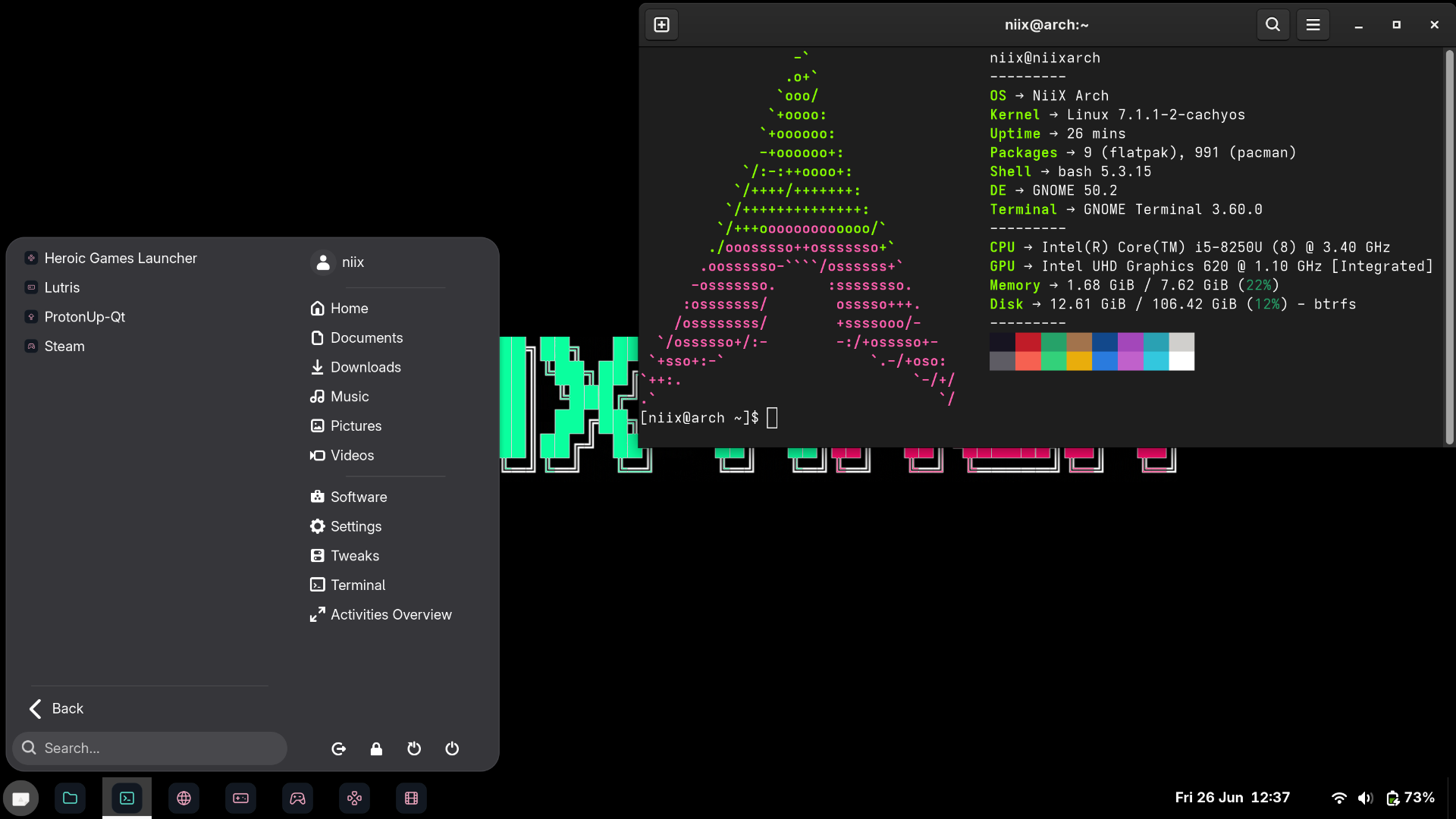Screen dimensions: 1456x819
Task: Launch Lutris from the app list
Action: click(52, 287)
